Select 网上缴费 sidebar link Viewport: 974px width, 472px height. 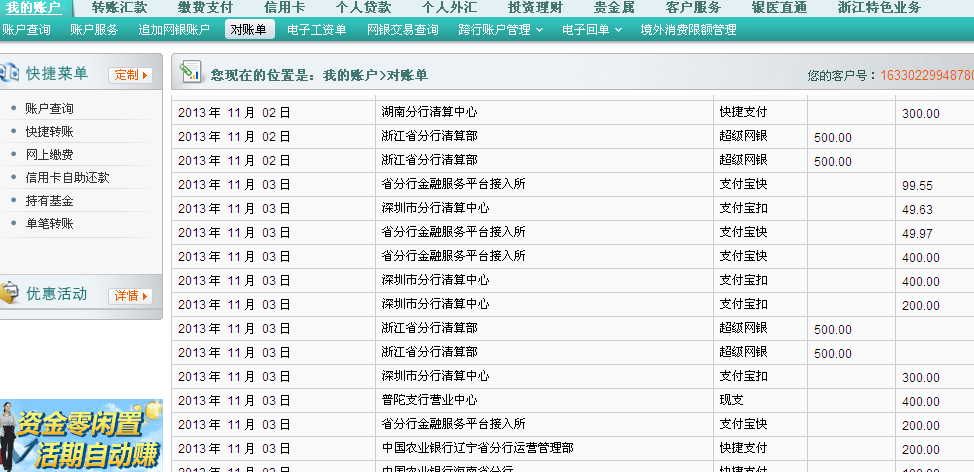click(x=49, y=154)
